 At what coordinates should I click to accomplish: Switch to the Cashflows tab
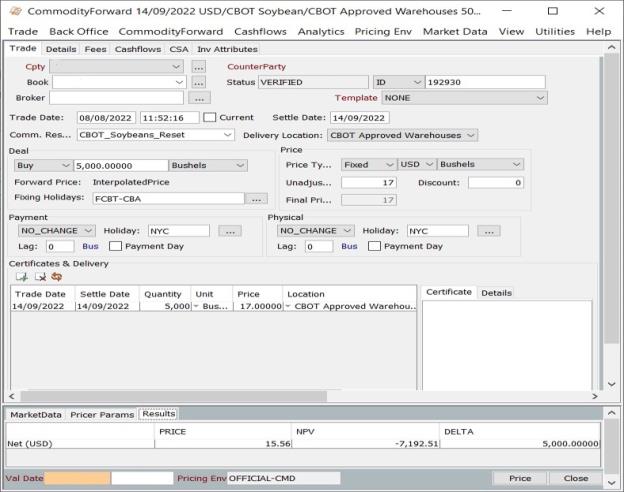tap(138, 49)
